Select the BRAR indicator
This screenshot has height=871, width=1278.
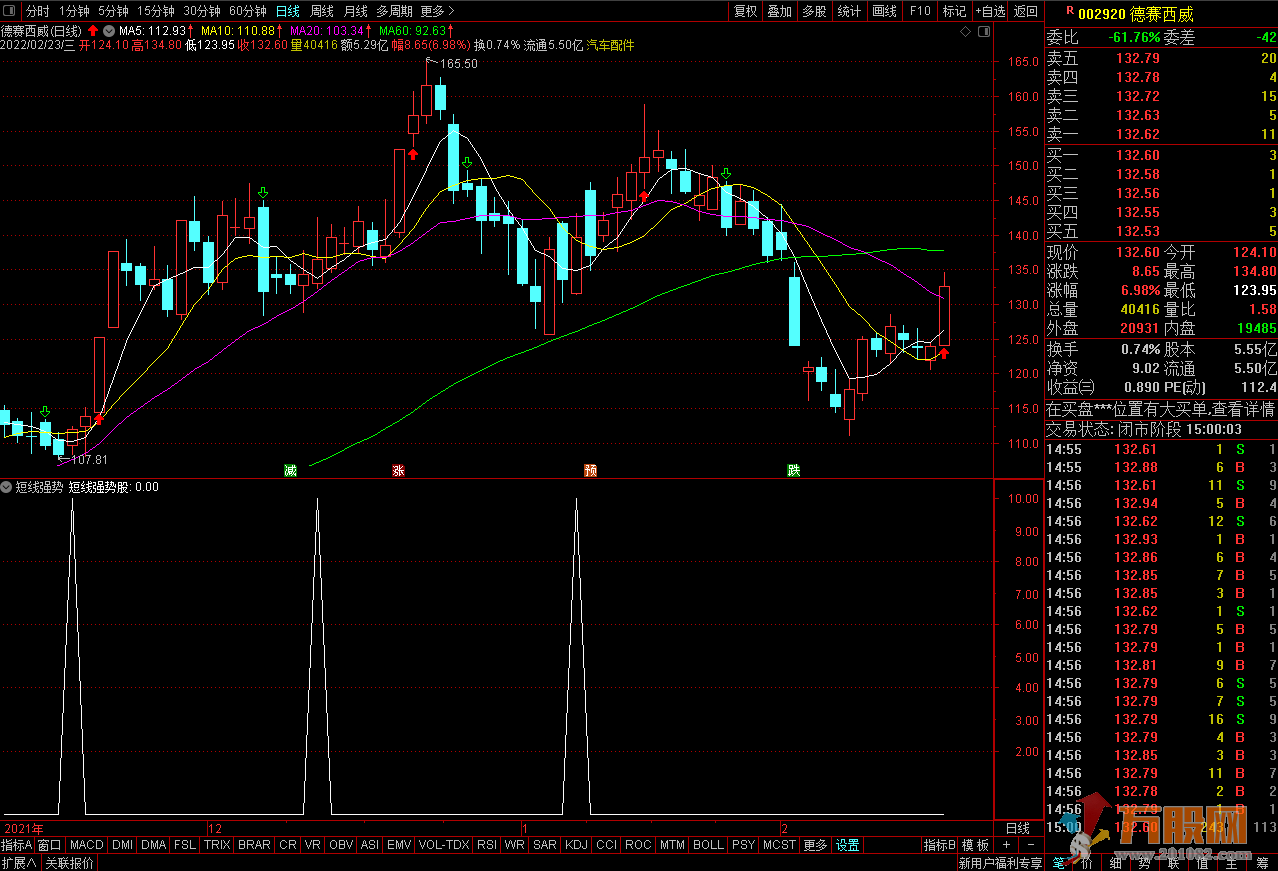(x=254, y=845)
